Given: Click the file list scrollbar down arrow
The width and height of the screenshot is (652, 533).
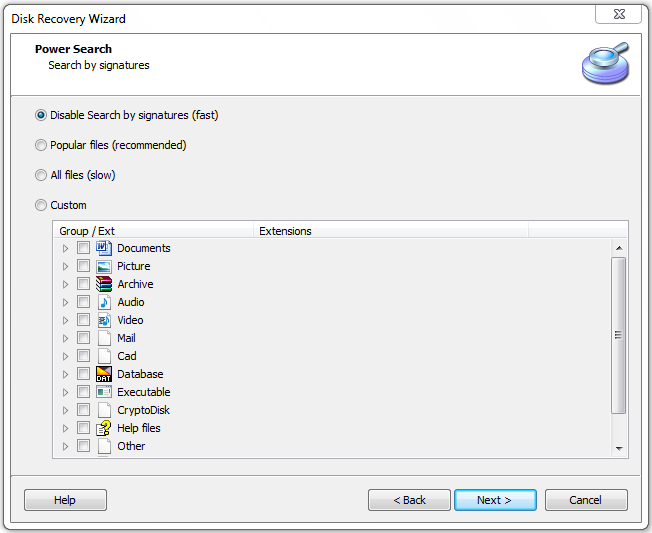Looking at the screenshot, I should tap(619, 449).
